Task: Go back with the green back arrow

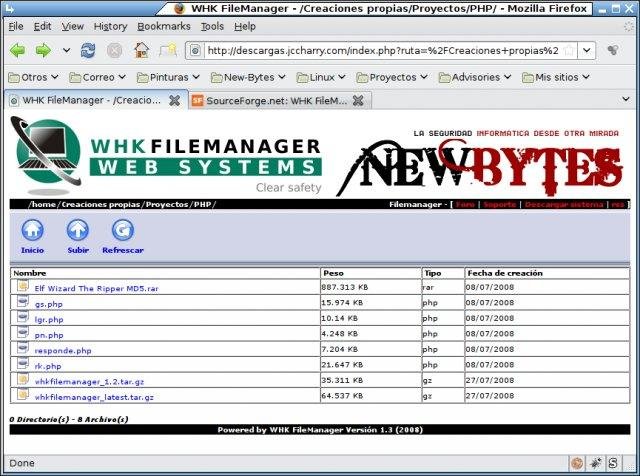Action: [18, 51]
